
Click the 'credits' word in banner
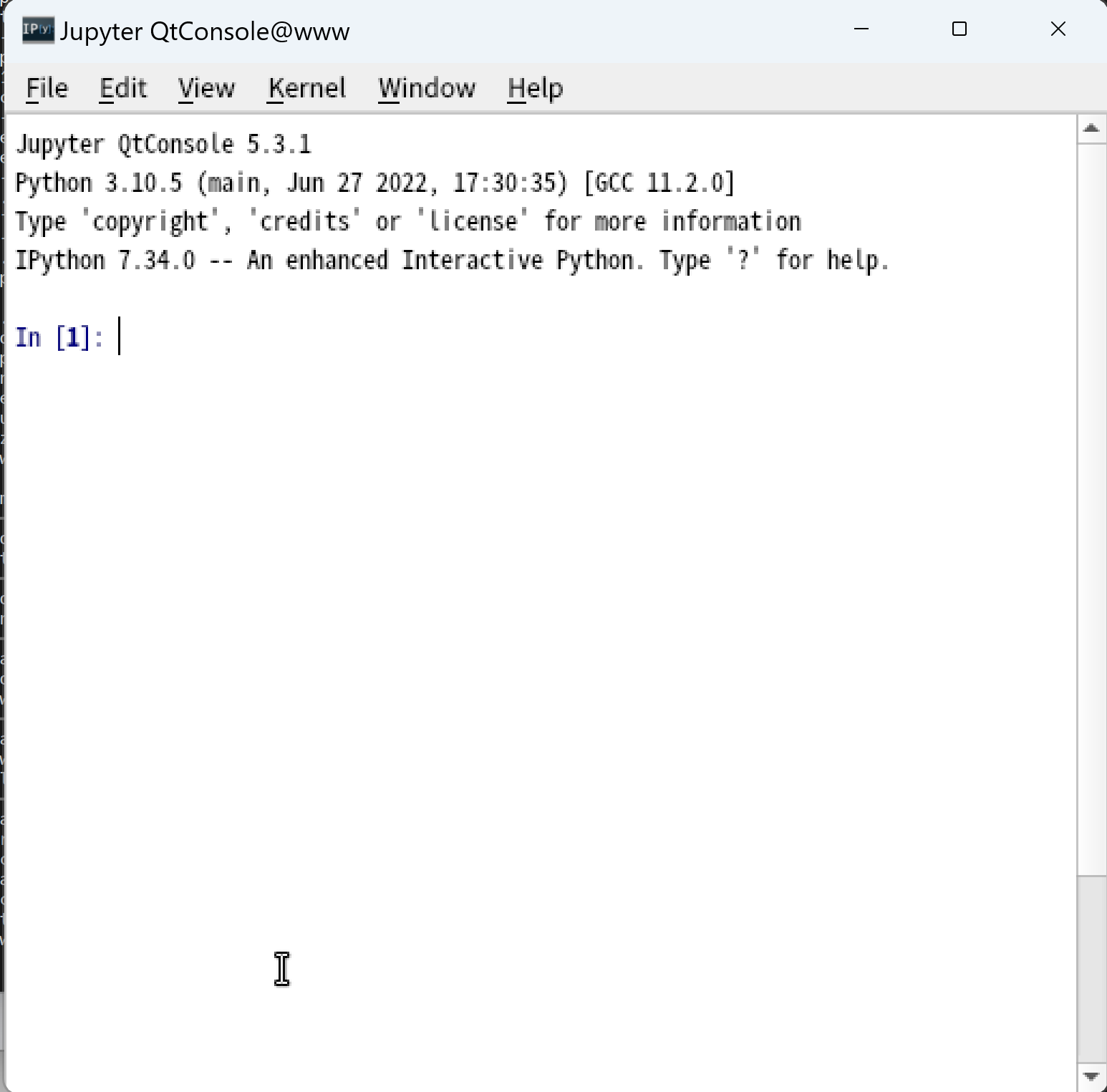tap(304, 221)
